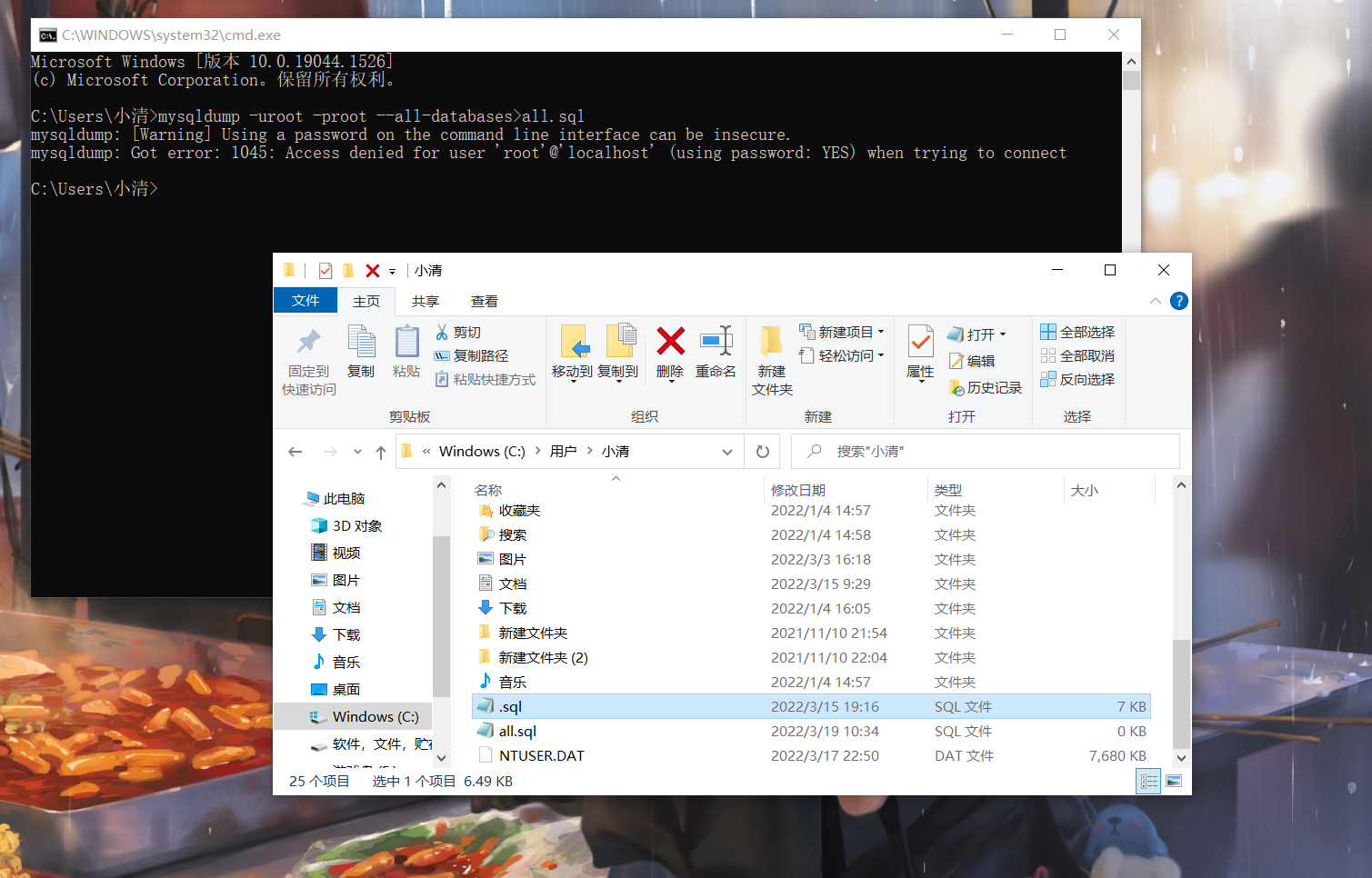This screenshot has height=878, width=1372.
Task: Click the quick access Properties checkmark icon
Action: [x=325, y=271]
